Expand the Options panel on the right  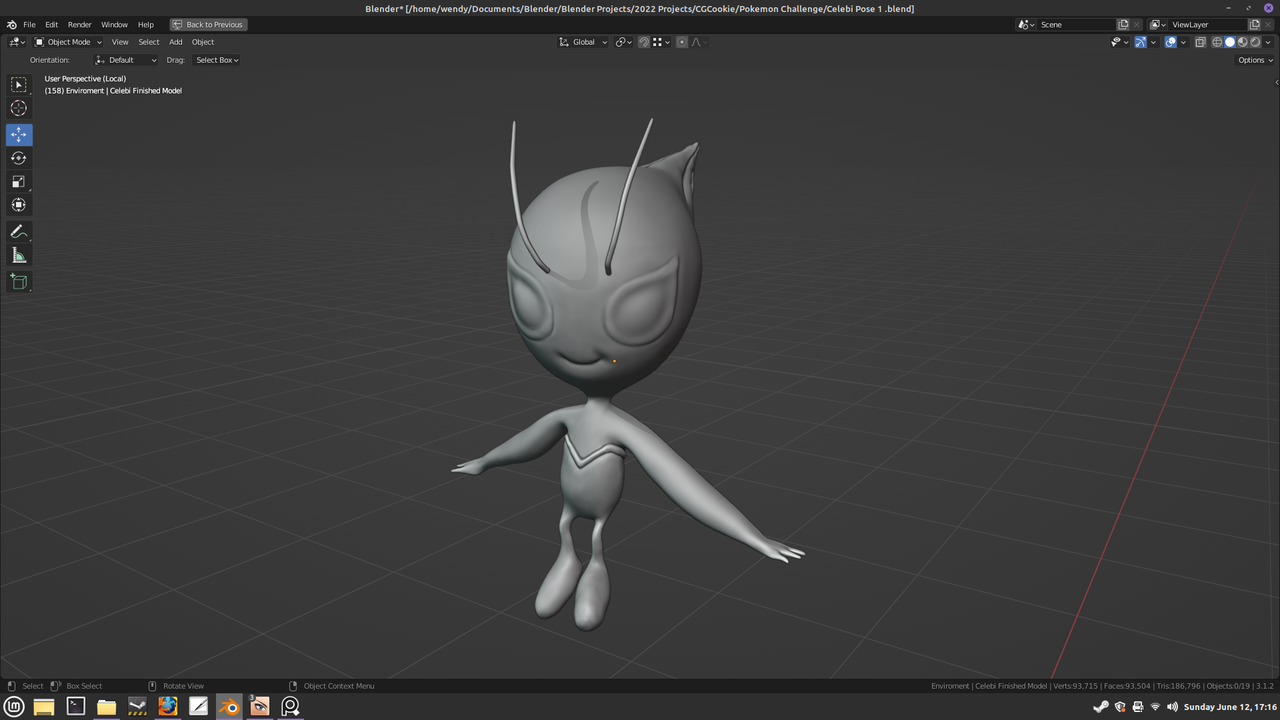point(1253,59)
